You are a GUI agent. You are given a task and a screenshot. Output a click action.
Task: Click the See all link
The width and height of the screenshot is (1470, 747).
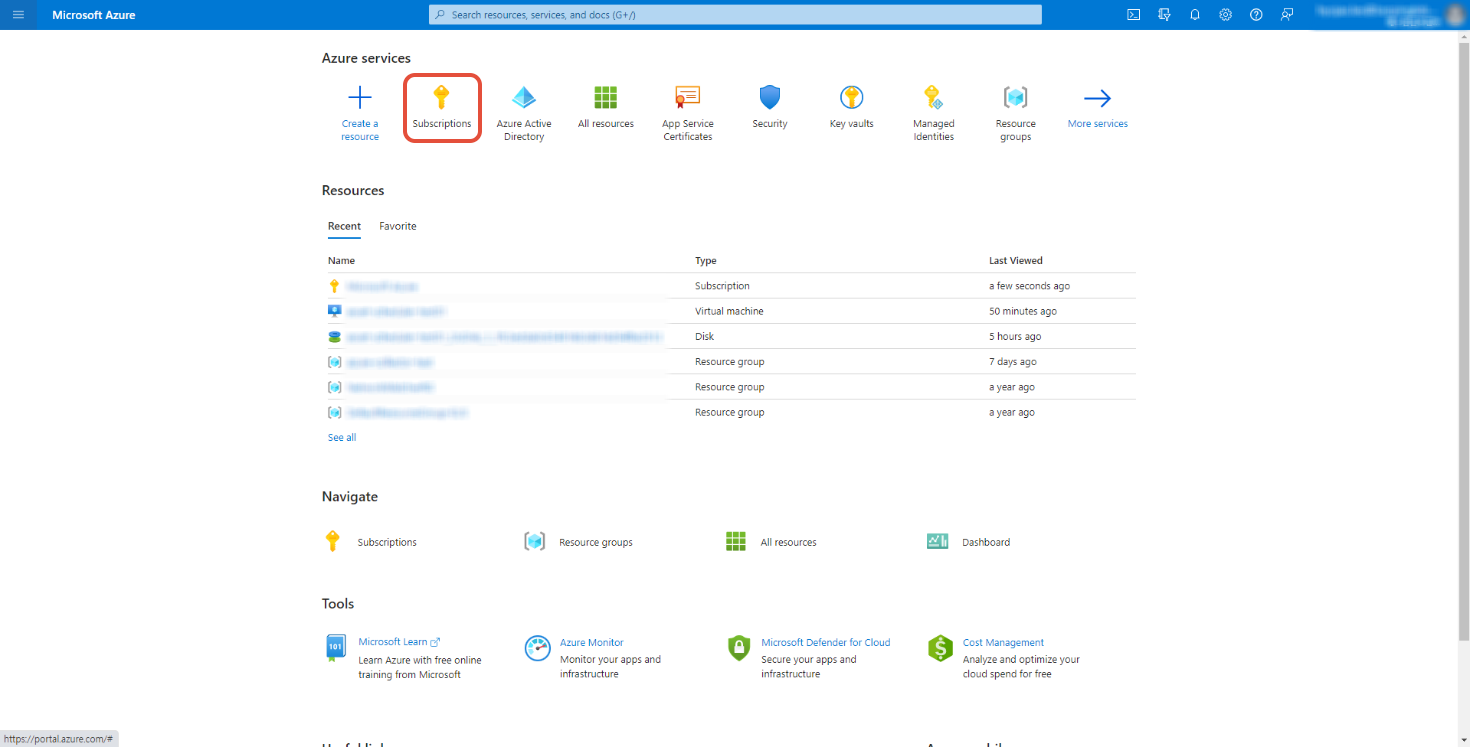point(342,438)
